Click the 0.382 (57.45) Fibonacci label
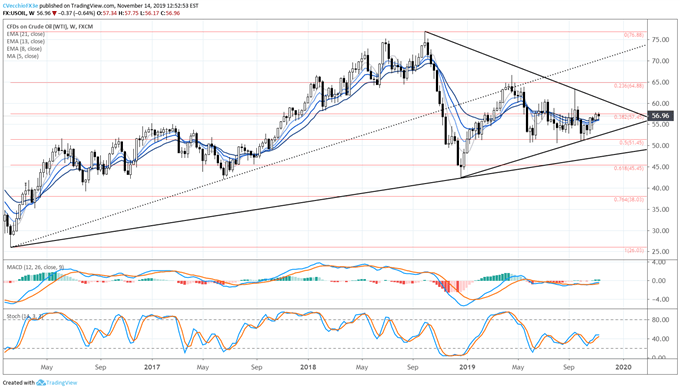Image resolution: width=680 pixels, height=390 pixels. [629, 117]
